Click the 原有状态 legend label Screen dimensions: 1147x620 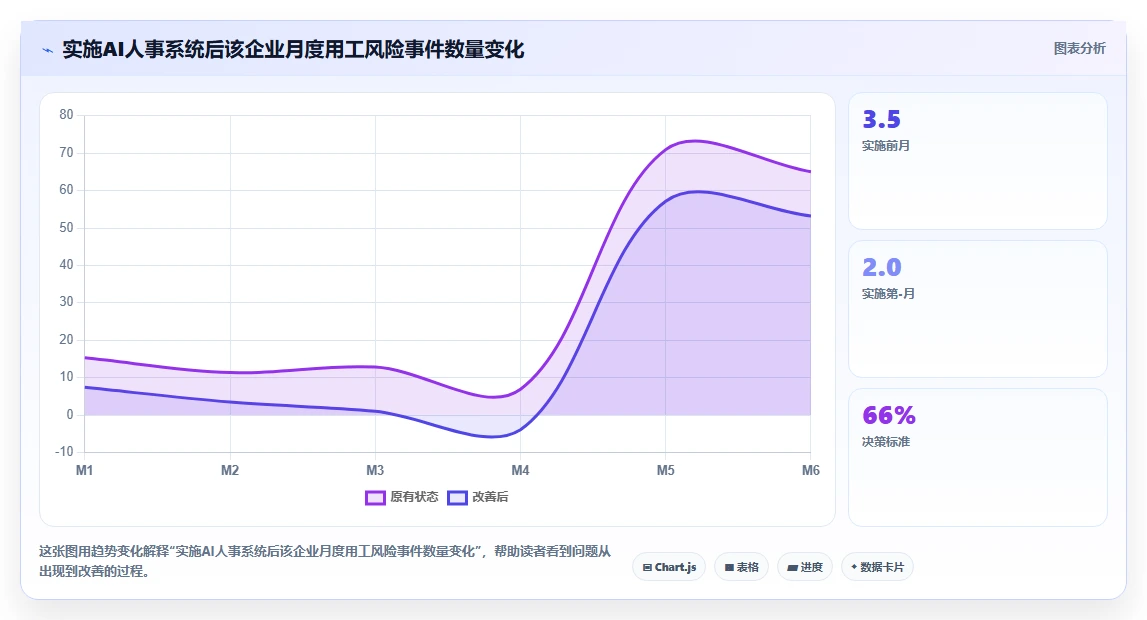pos(414,497)
